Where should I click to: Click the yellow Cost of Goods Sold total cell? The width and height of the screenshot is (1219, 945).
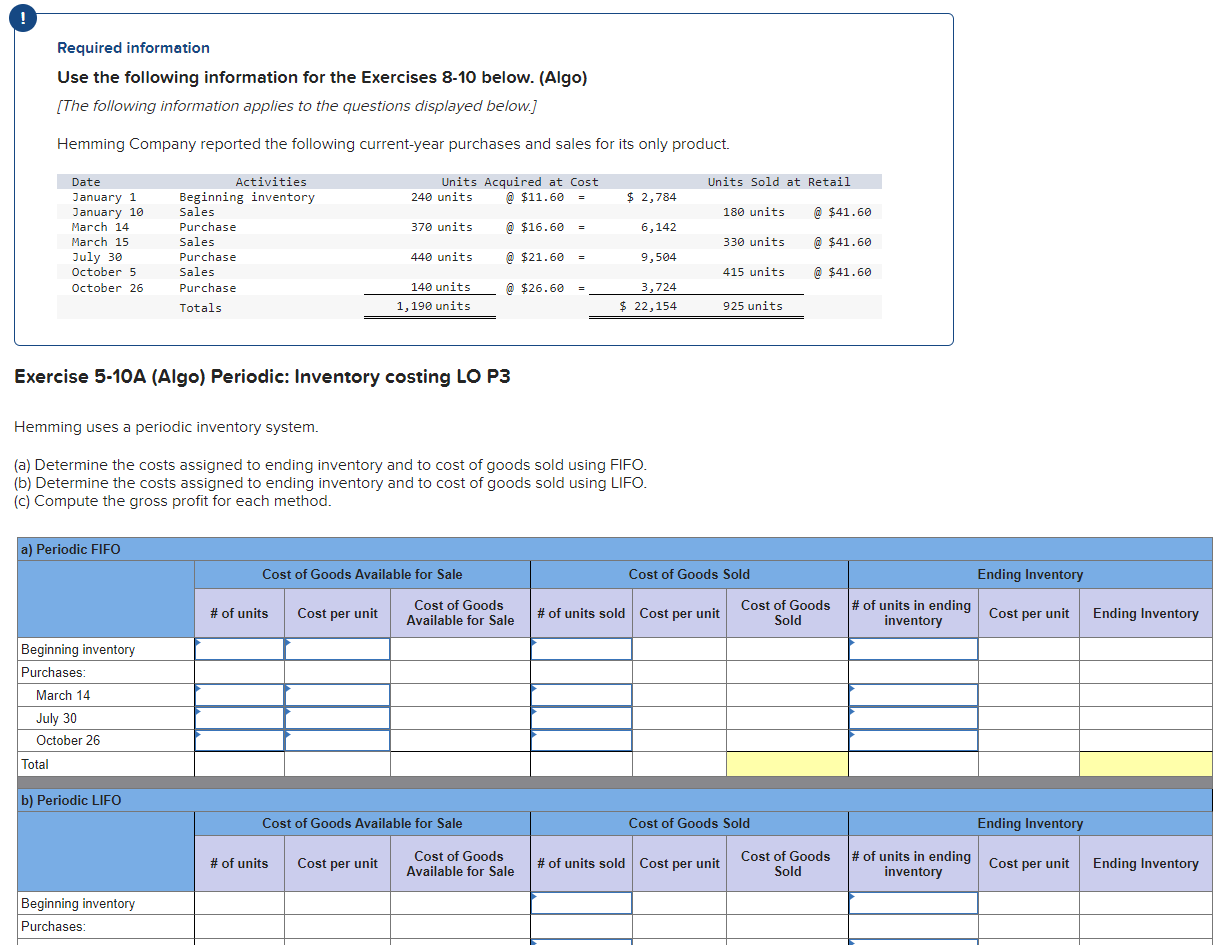786,763
